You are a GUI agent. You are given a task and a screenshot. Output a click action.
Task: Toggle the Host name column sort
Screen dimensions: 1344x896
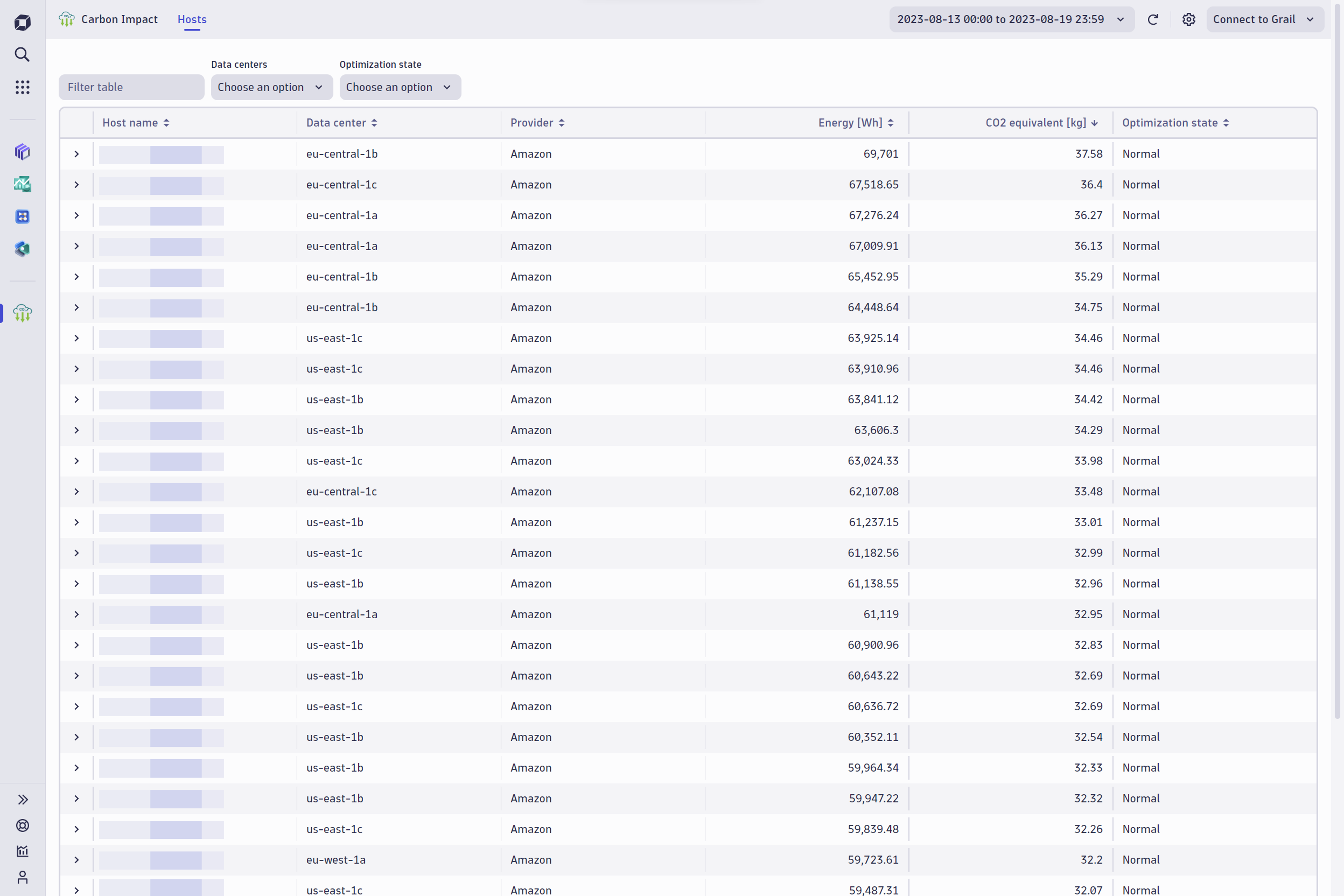(135, 122)
